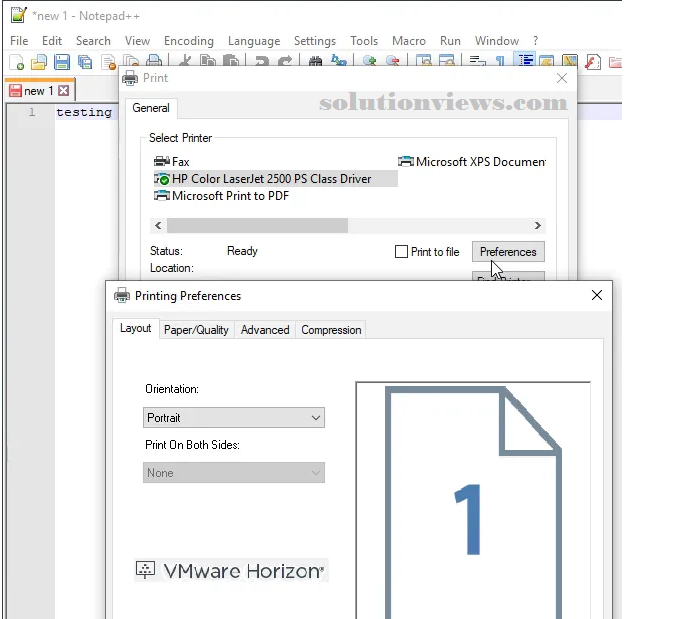Image resolution: width=683 pixels, height=619 pixels.
Task: Click the Preferences button
Action: point(508,251)
